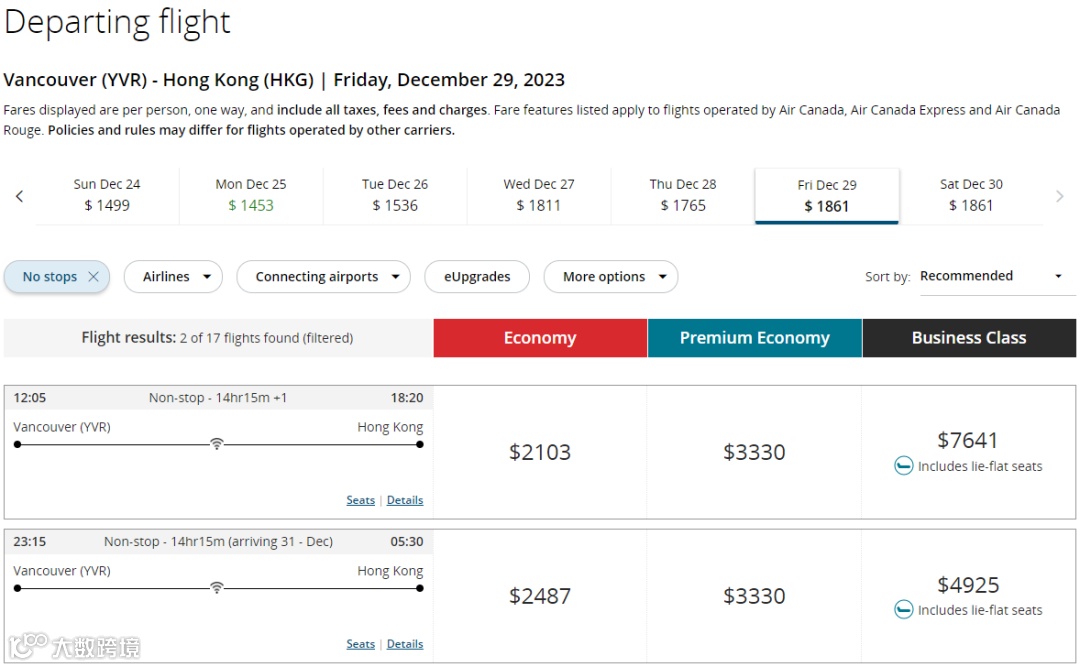The width and height of the screenshot is (1080, 667).
Task: Click the previous dates arrow
Action: (19, 197)
